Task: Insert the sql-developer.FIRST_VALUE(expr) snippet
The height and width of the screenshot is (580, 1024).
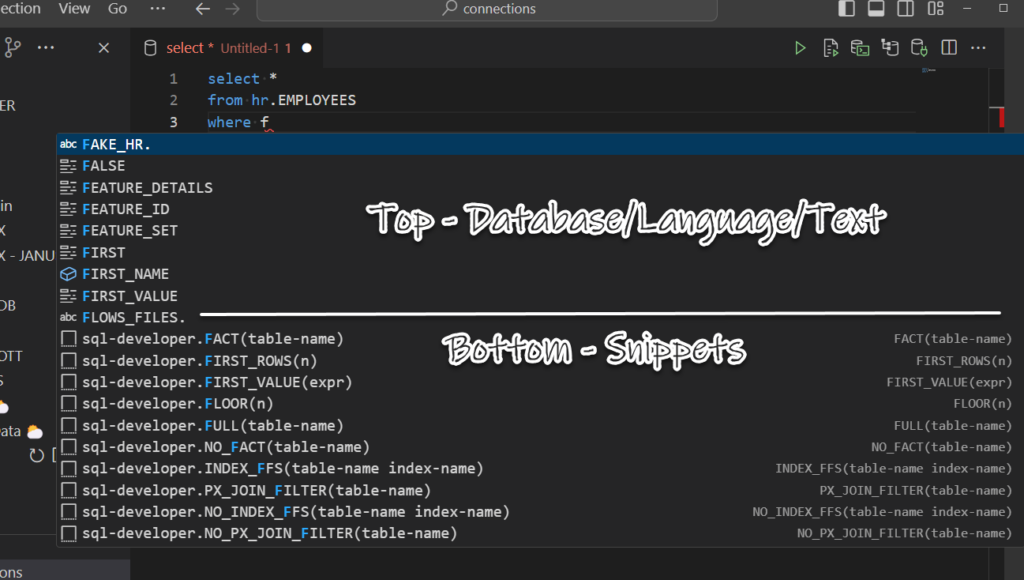Action: [x=540, y=382]
